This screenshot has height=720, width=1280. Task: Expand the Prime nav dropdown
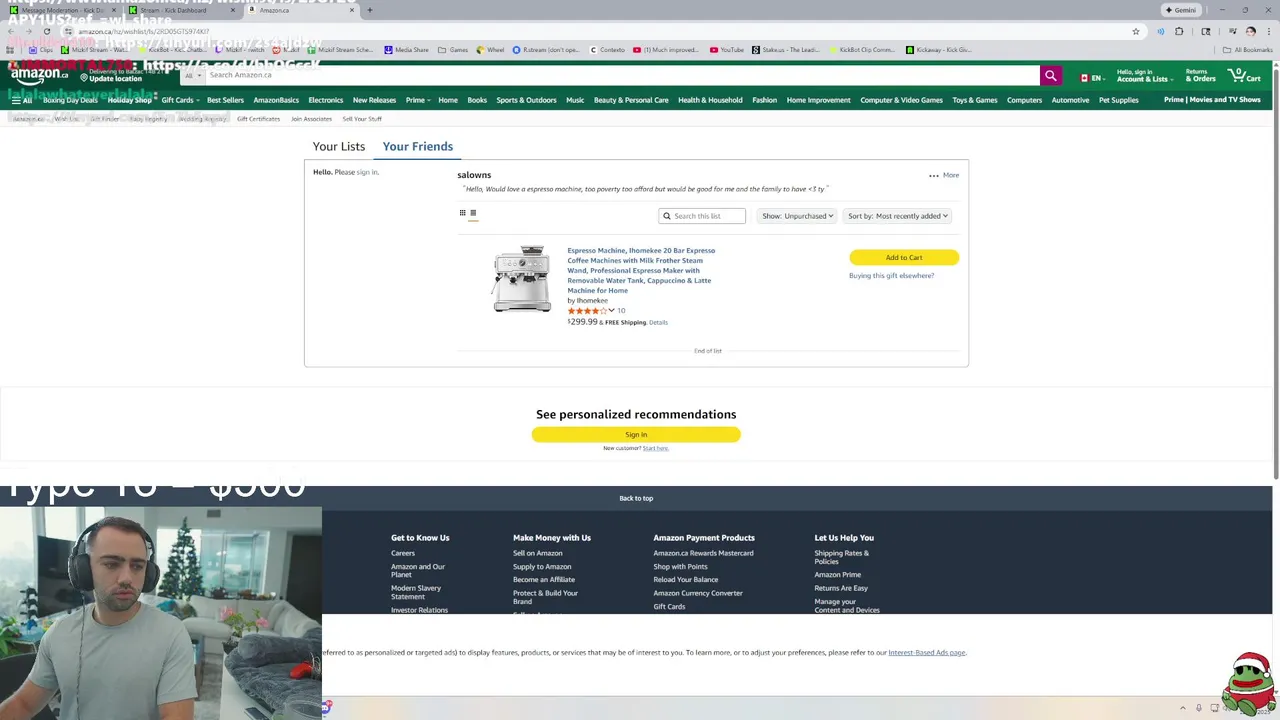417,100
